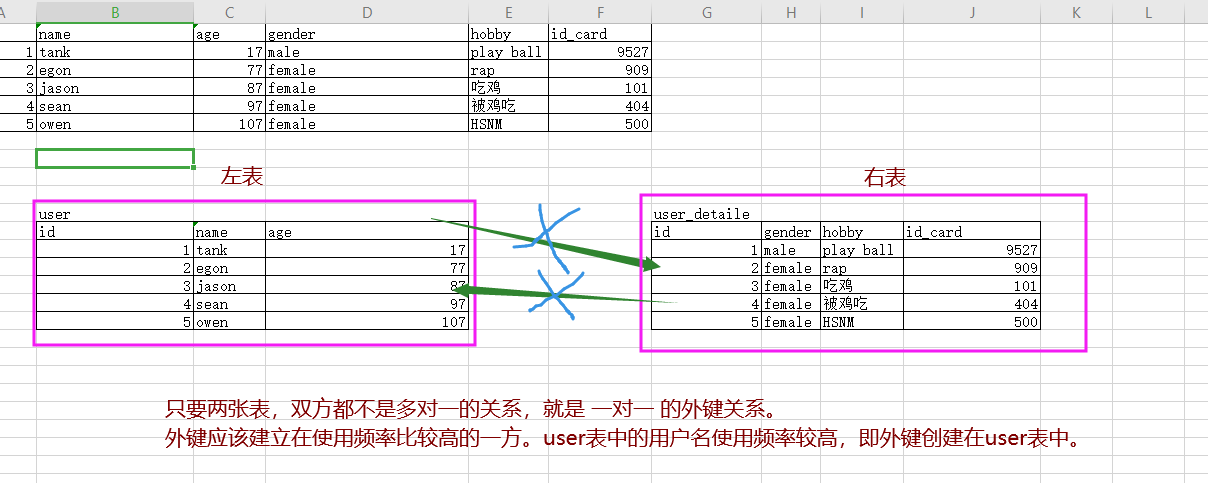The image size is (1208, 483).
Task: Click the red line starting '外键应该建立在'
Action: coord(625,439)
